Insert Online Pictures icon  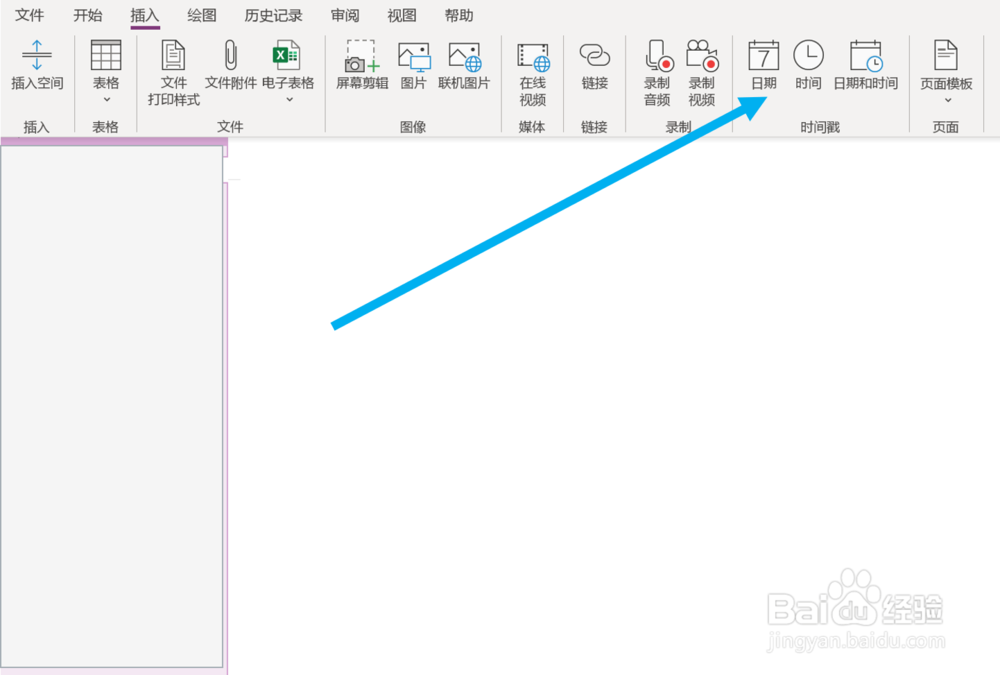(464, 57)
